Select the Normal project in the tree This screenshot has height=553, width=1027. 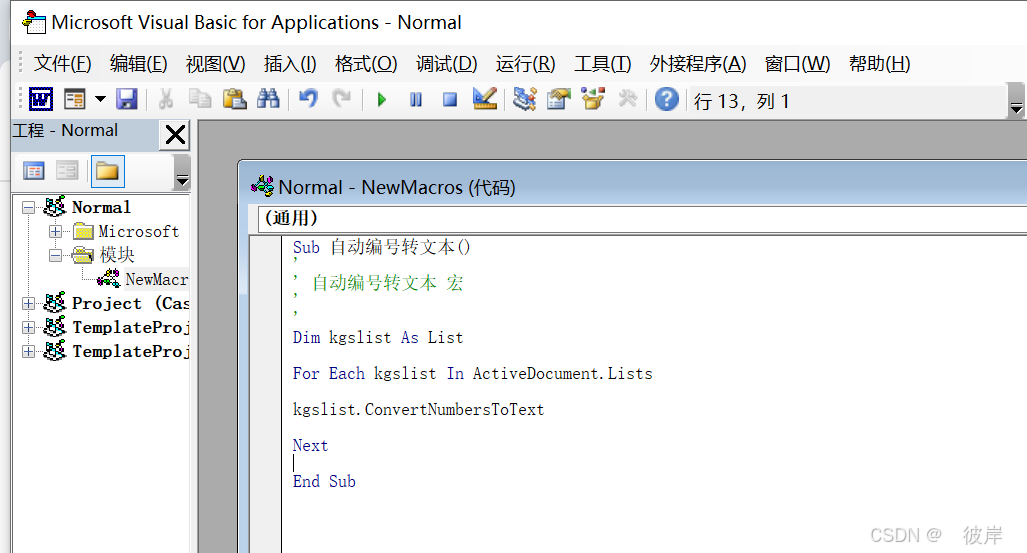[102, 208]
